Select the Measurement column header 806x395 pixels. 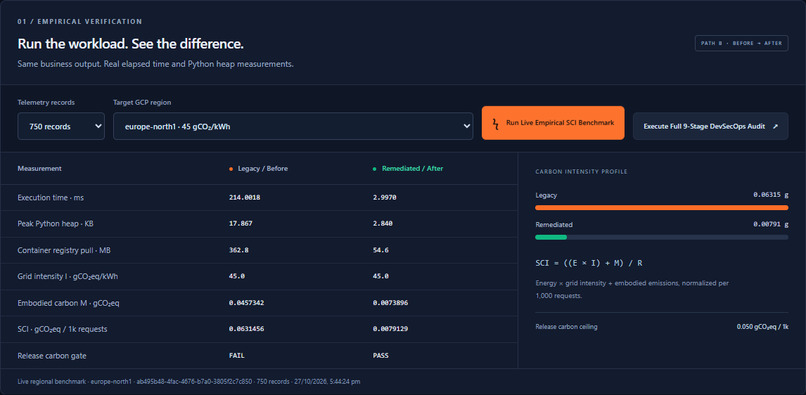point(40,169)
